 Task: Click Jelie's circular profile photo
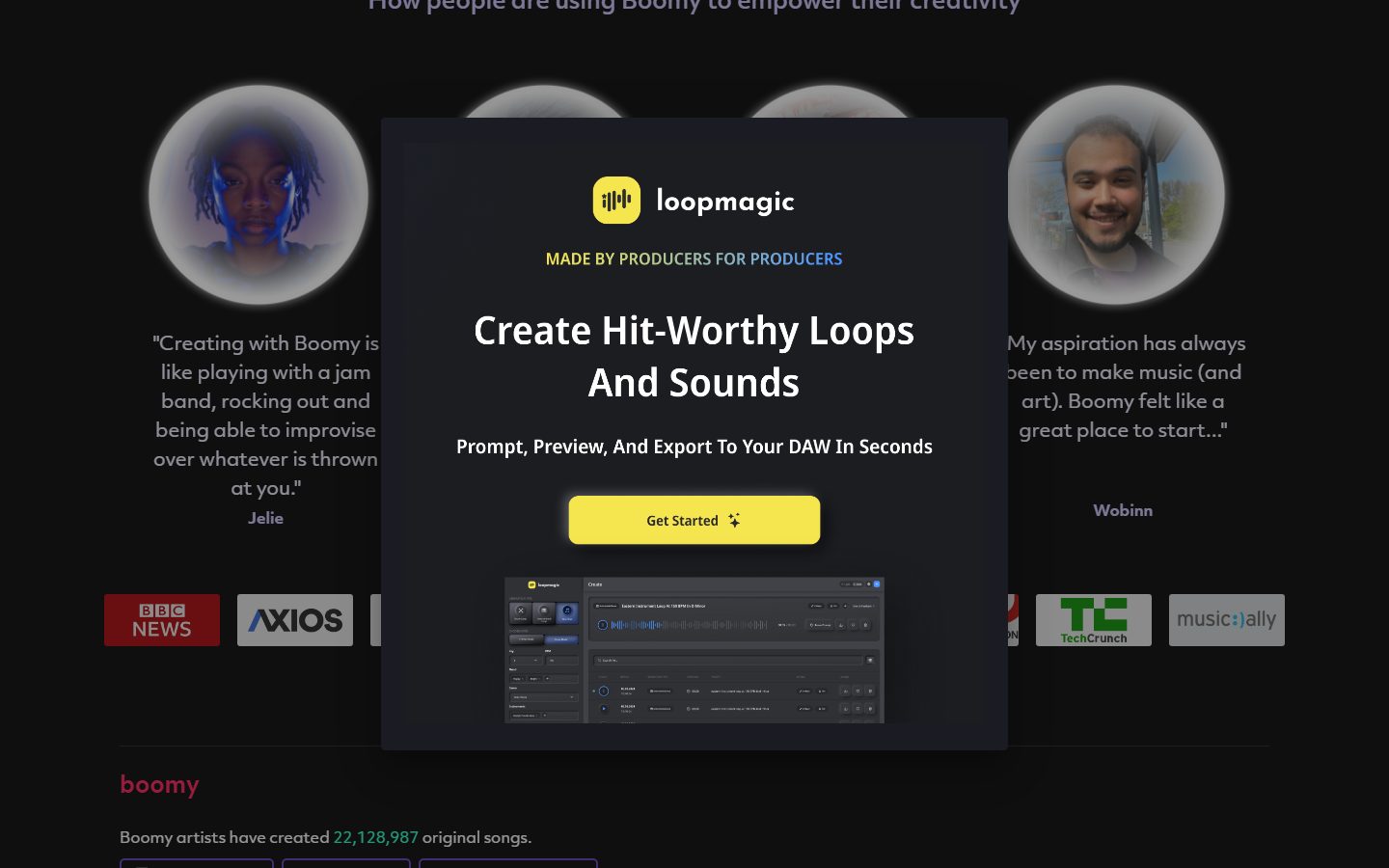click(x=259, y=195)
